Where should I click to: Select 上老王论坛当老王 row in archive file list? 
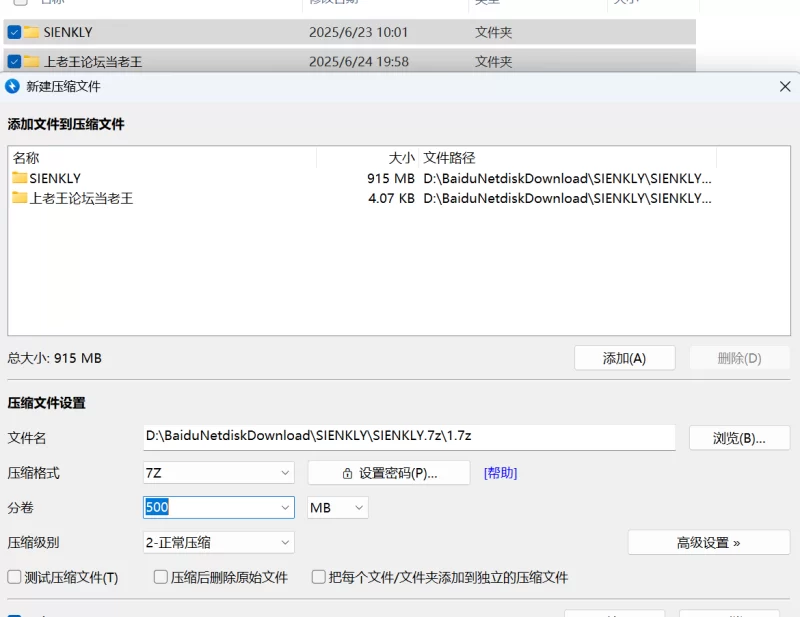pyautogui.click(x=362, y=198)
